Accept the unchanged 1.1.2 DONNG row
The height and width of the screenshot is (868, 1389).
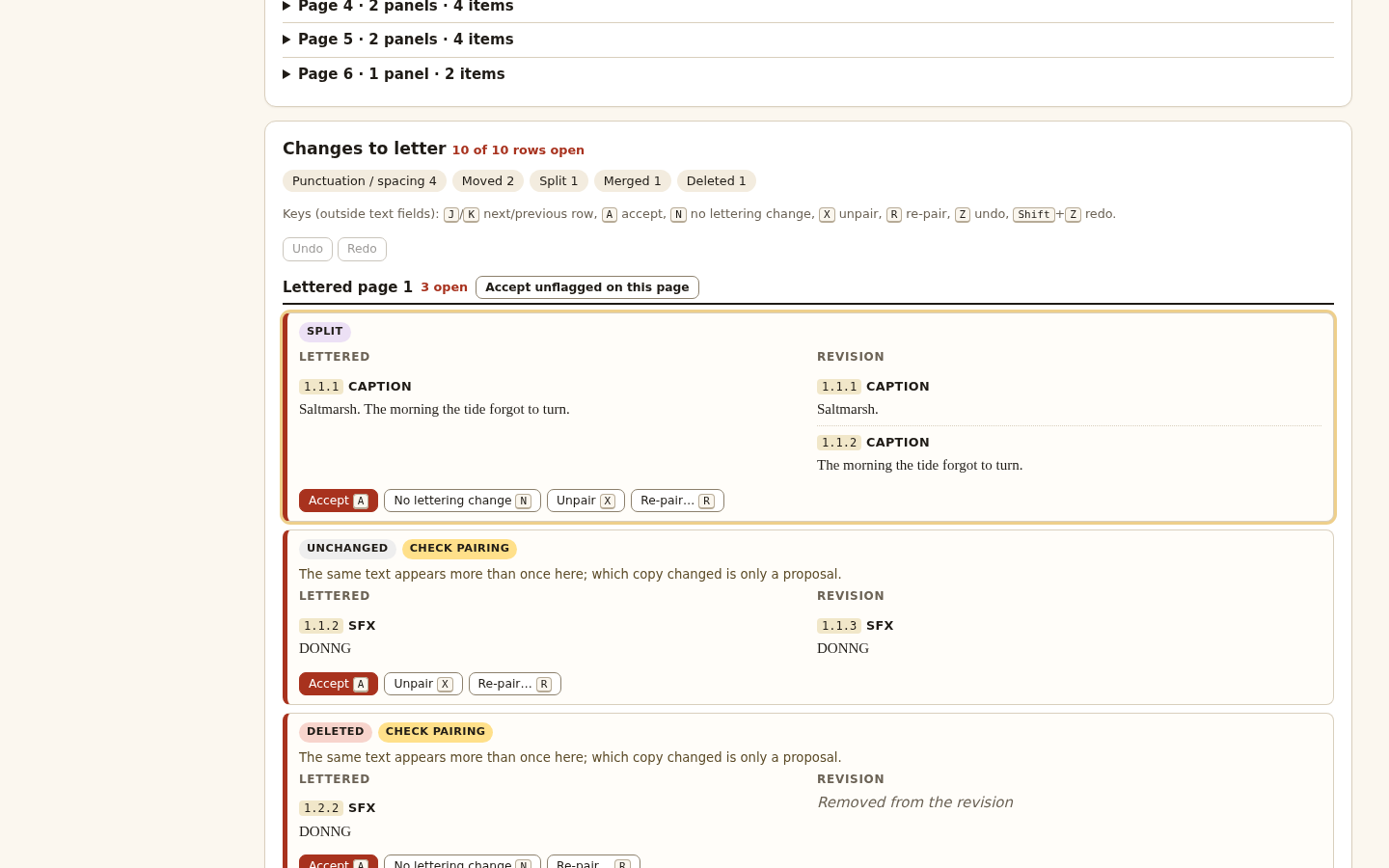tap(339, 684)
